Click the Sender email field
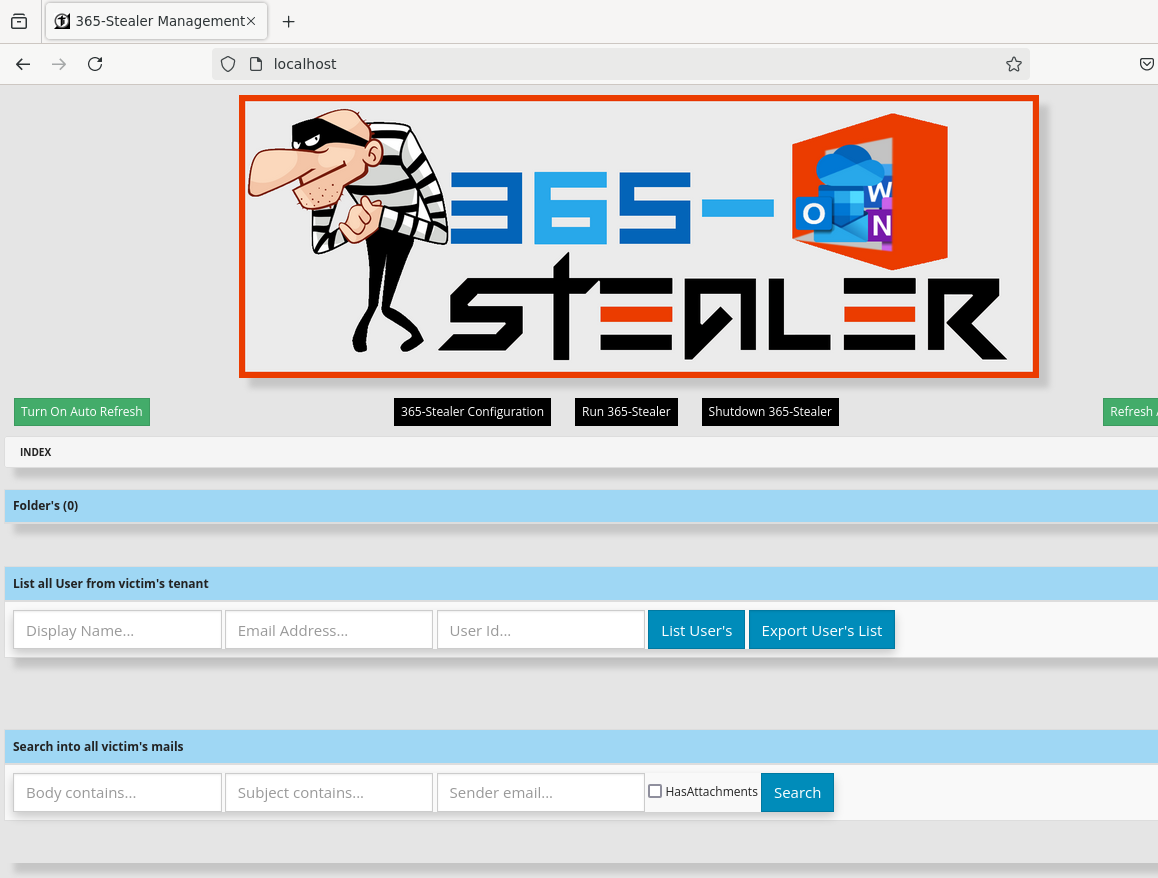 541,792
